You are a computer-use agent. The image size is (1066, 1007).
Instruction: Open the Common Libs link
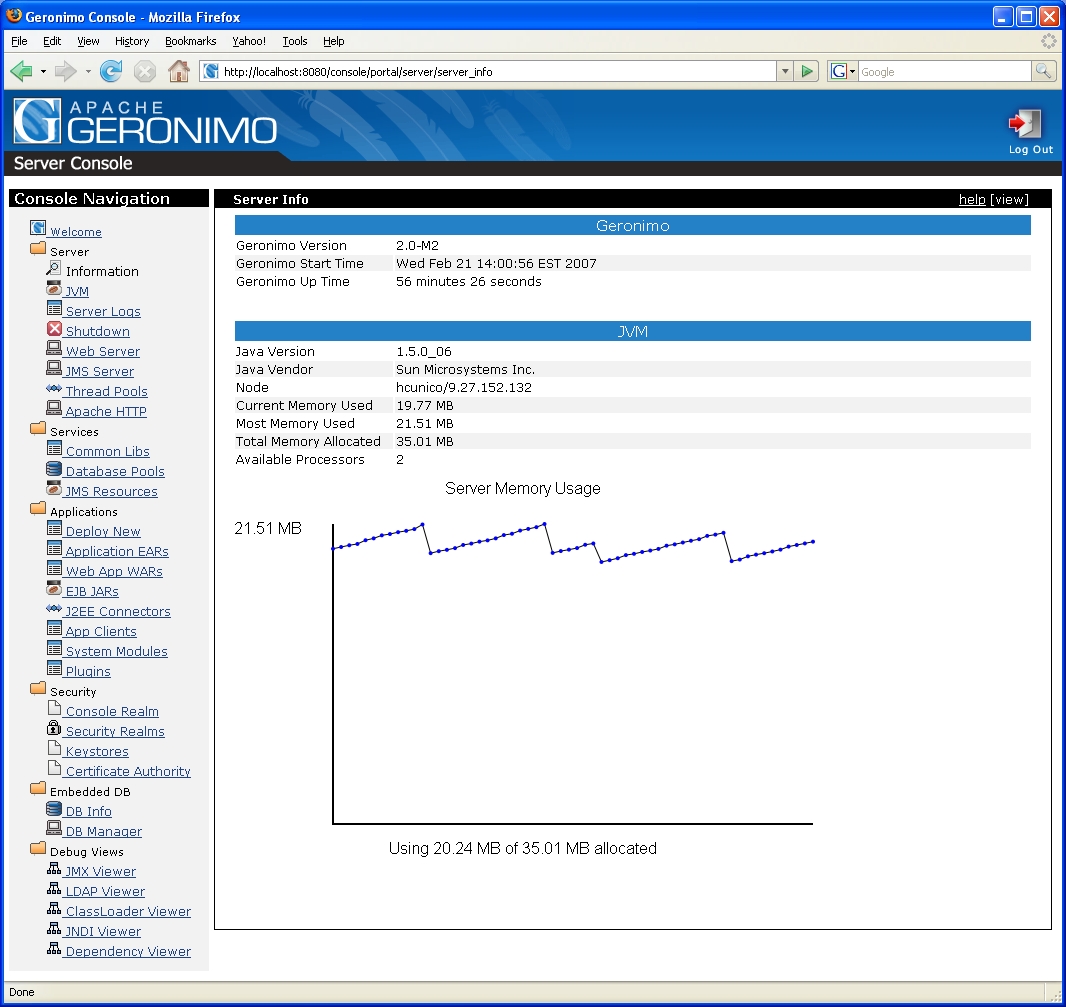107,451
